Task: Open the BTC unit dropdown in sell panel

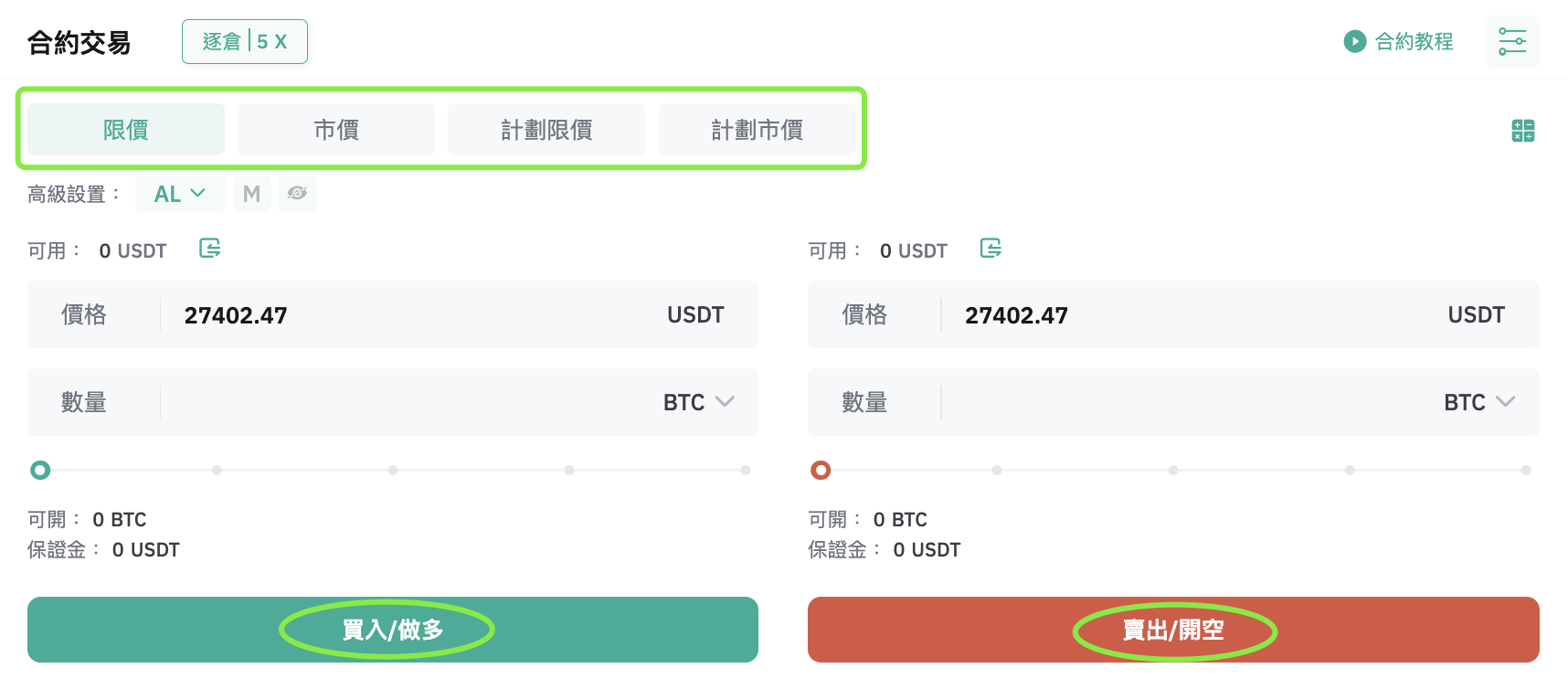Action: (x=1479, y=402)
